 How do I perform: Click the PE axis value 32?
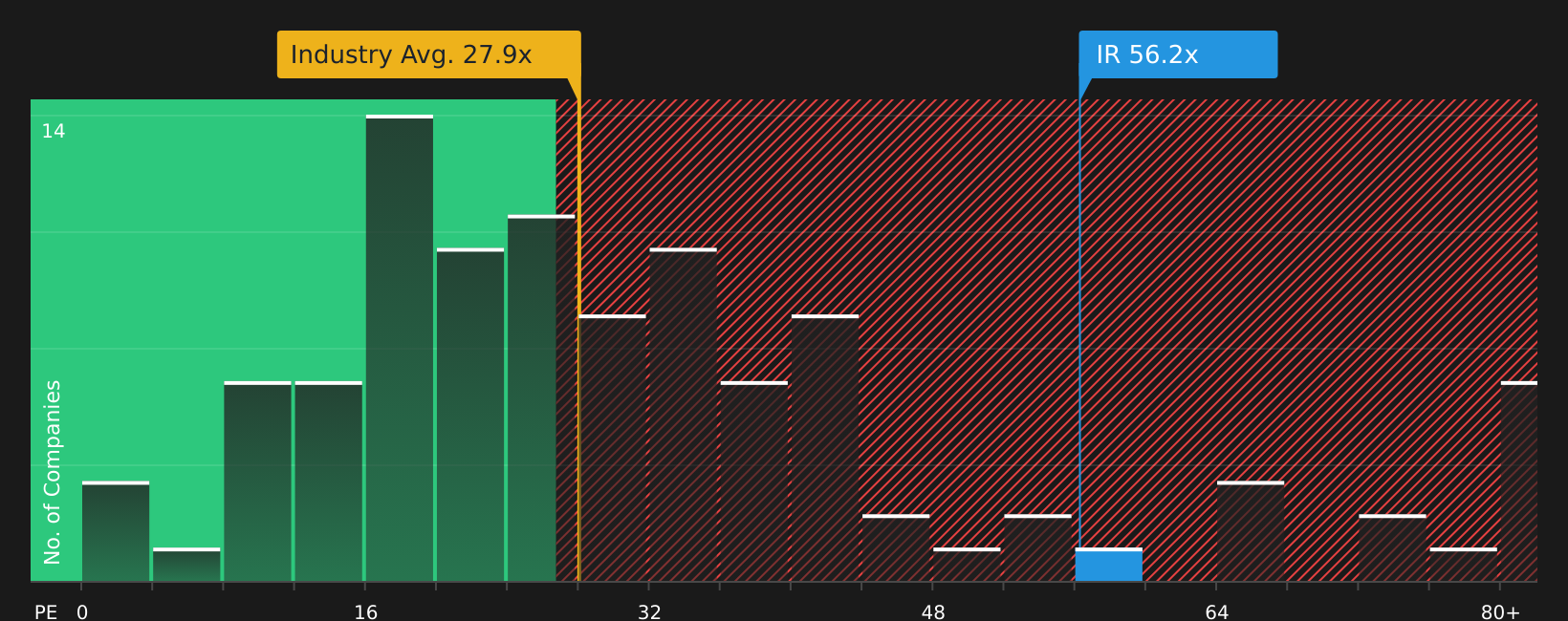tap(649, 612)
